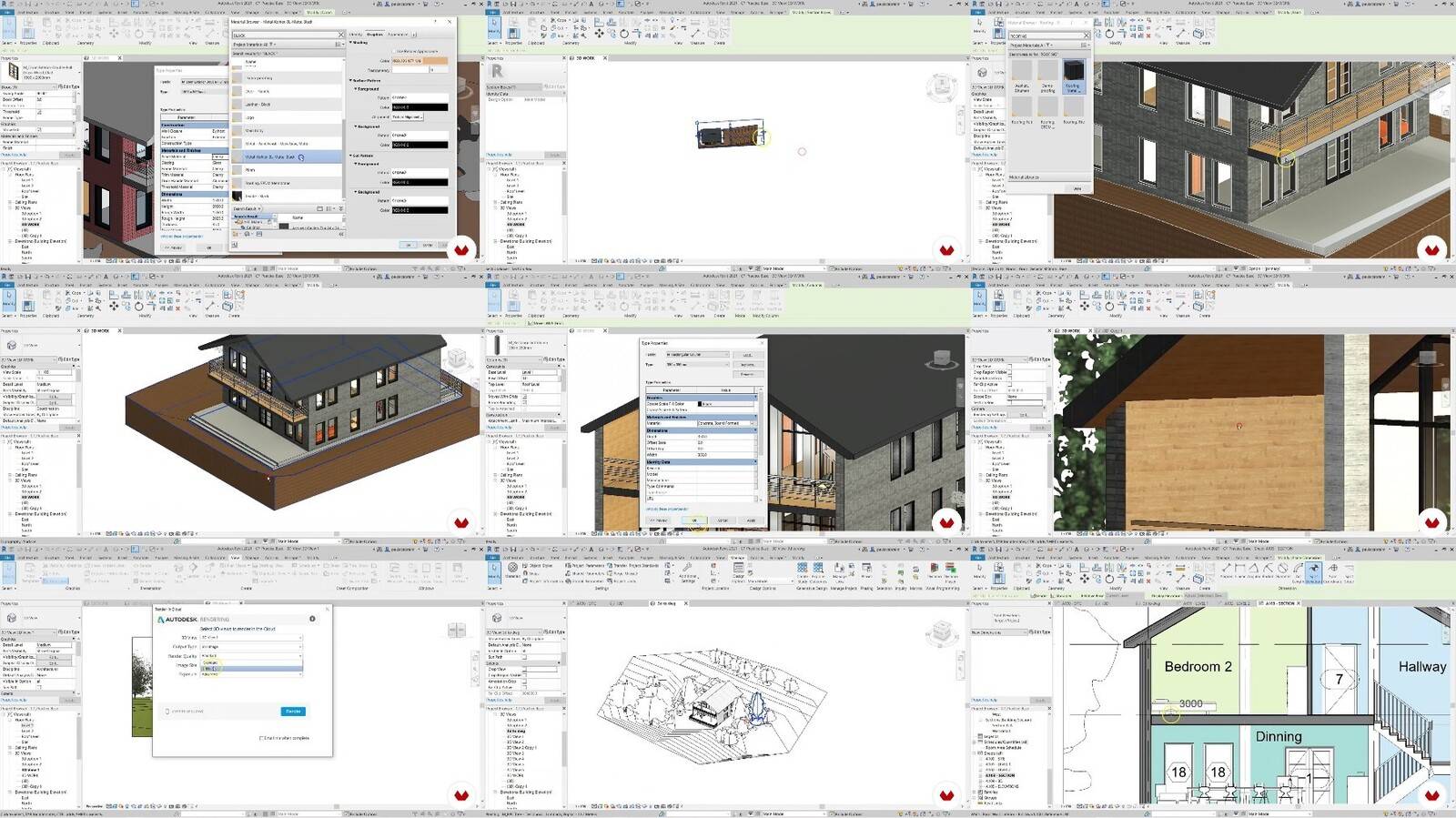1456x818 pixels.
Task: Click the info icon in the Autodesk Rendering dialog
Action: [x=312, y=619]
